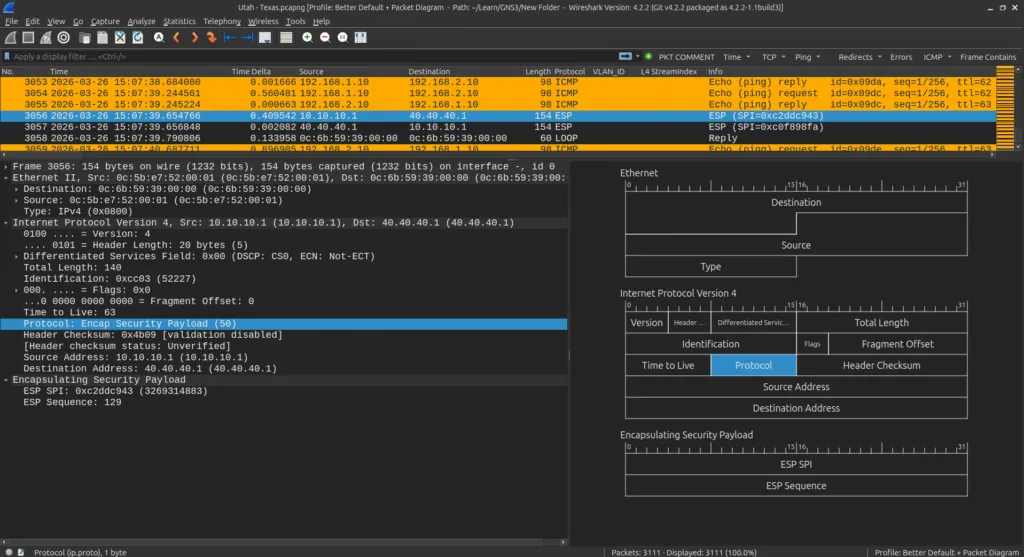
Task: Toggle auto-scroll during live capture
Action: coord(264,38)
